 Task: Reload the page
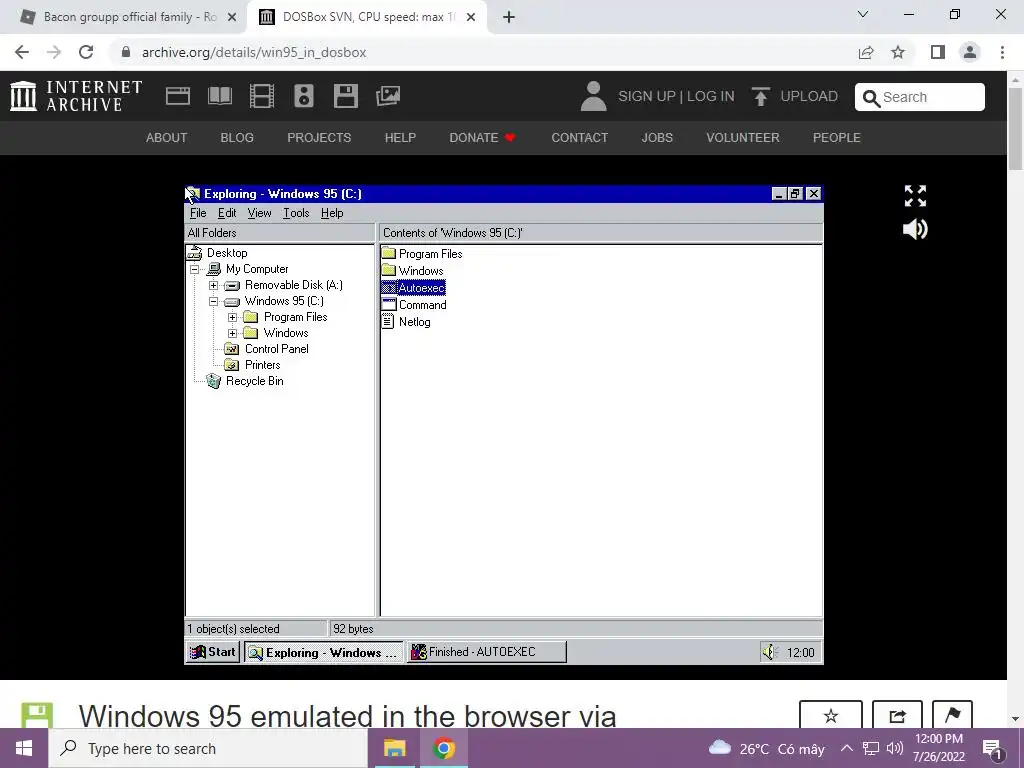[86, 52]
